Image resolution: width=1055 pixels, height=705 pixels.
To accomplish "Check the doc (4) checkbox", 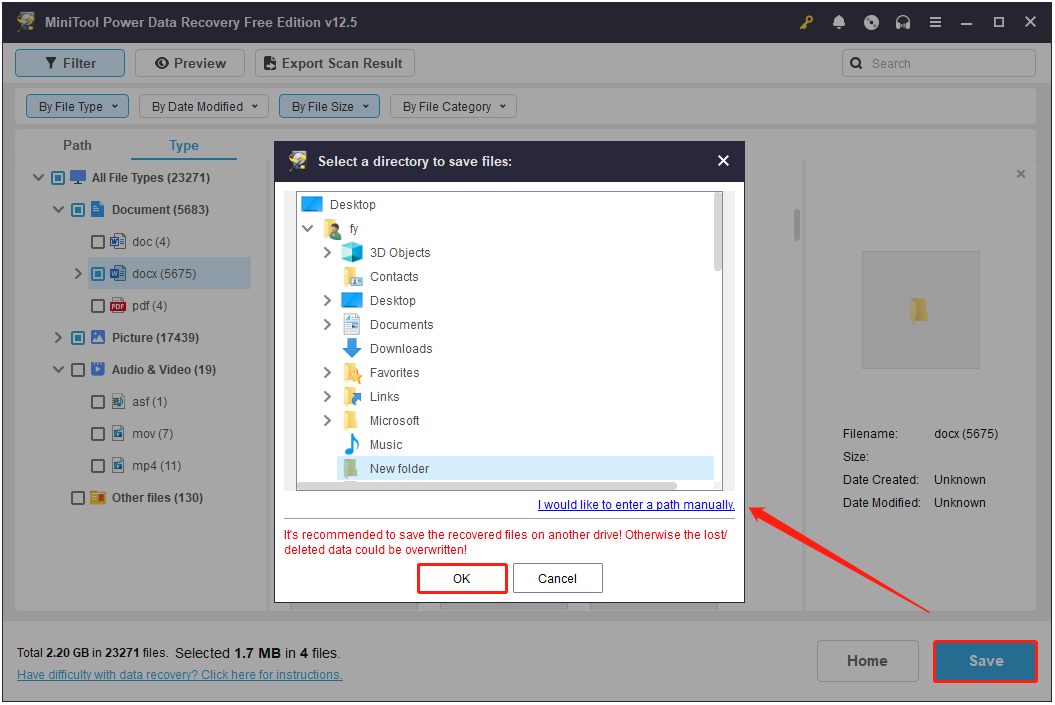I will pos(98,241).
